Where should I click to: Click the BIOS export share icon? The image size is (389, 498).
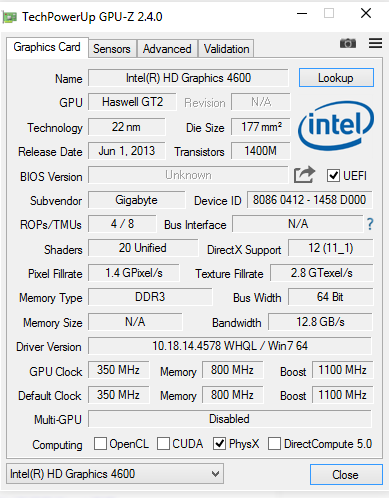[304, 175]
